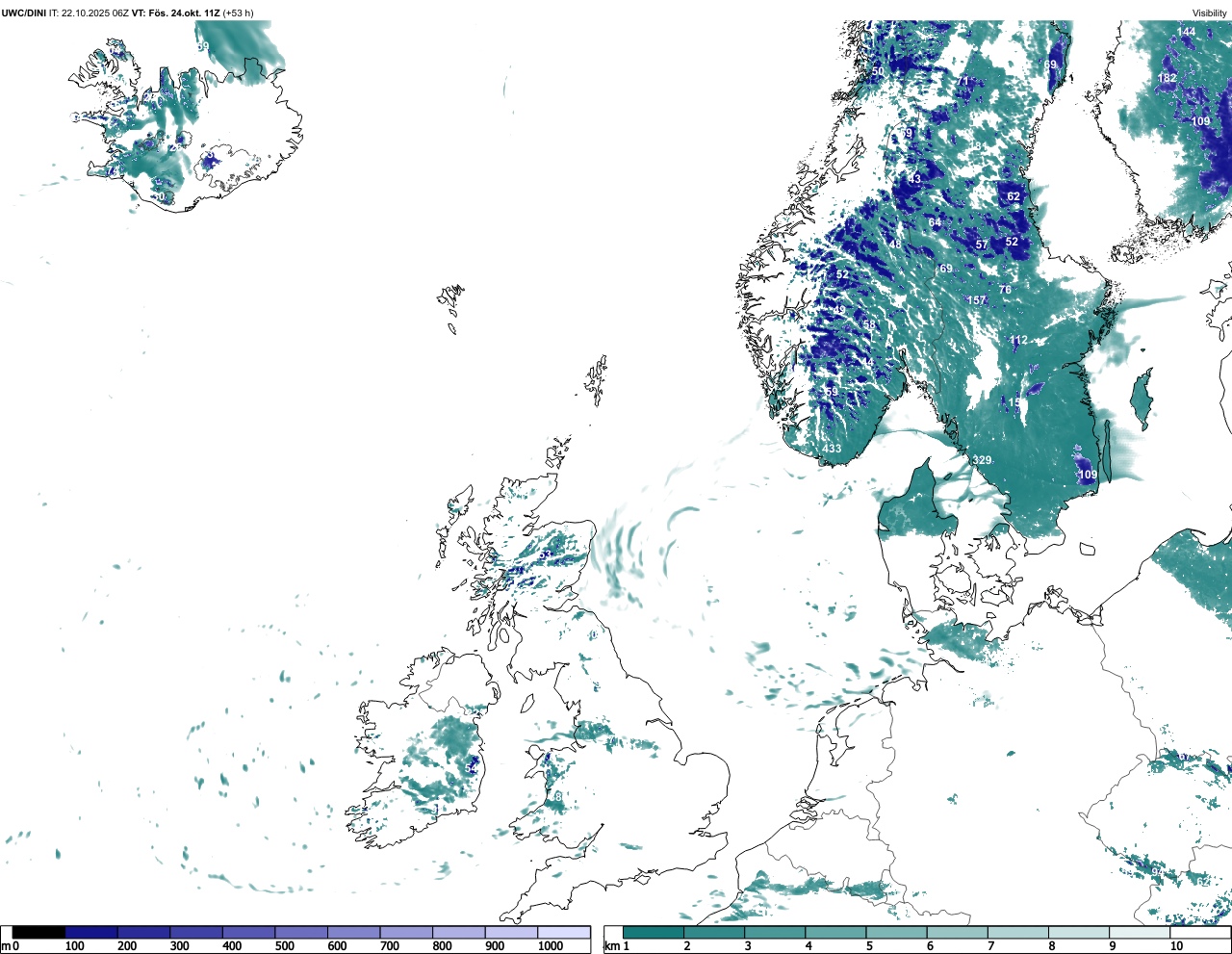Click the "Visibility" title label
The height and width of the screenshot is (954, 1232).
(1210, 13)
